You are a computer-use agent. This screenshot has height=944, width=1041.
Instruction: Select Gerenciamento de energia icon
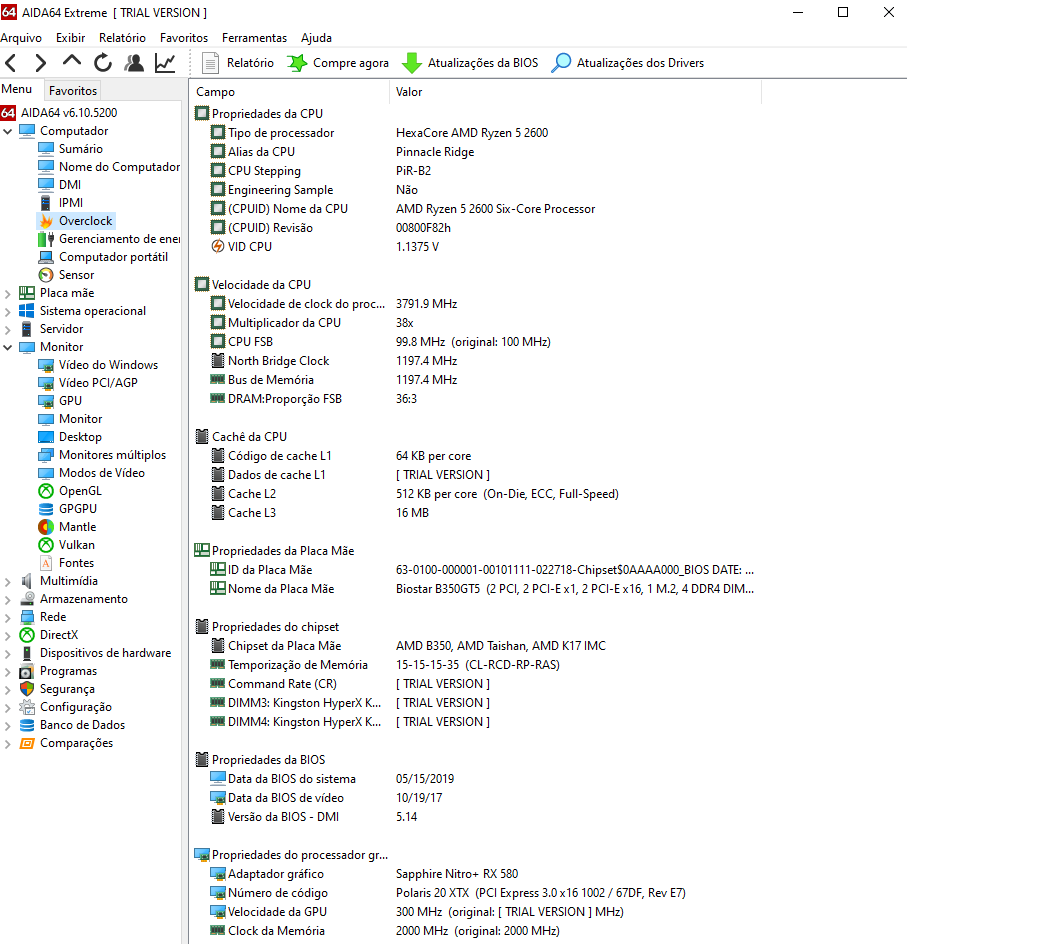coord(46,239)
